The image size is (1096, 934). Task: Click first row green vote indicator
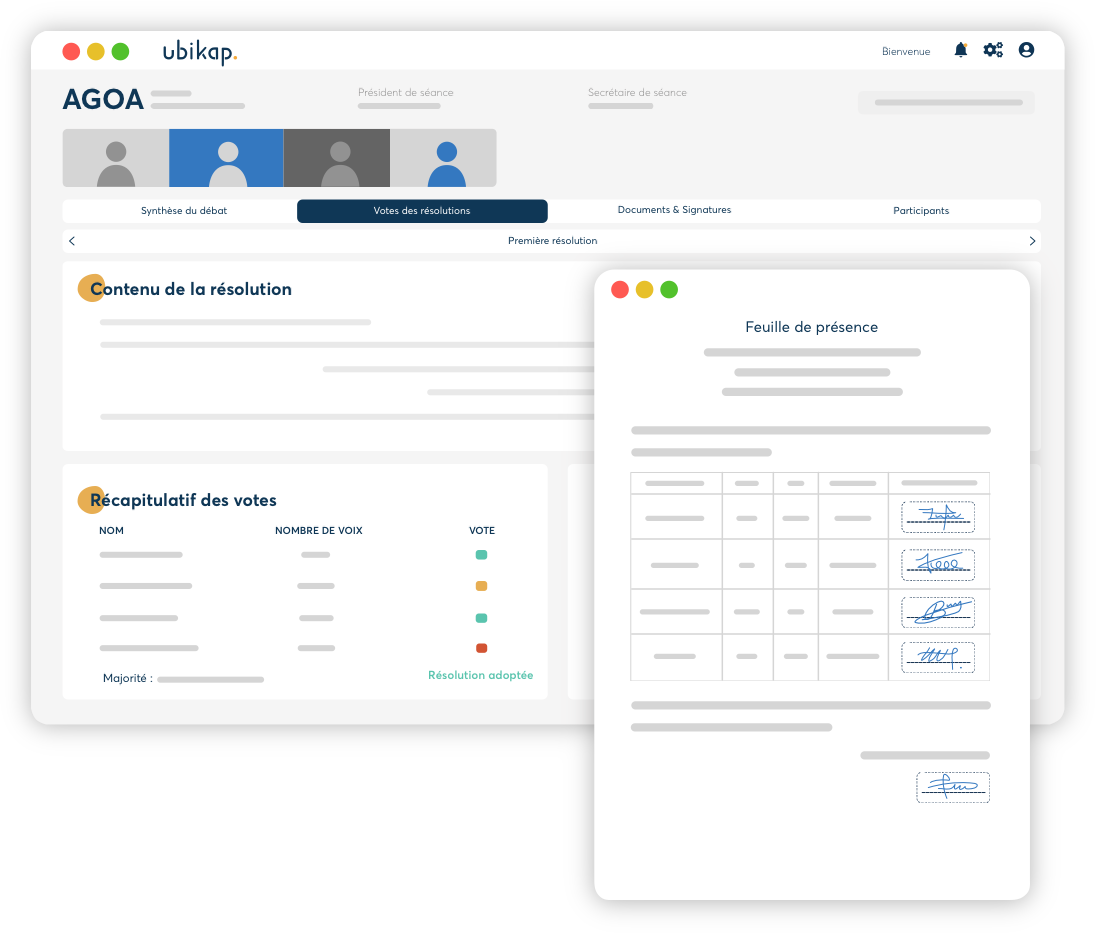coord(481,555)
